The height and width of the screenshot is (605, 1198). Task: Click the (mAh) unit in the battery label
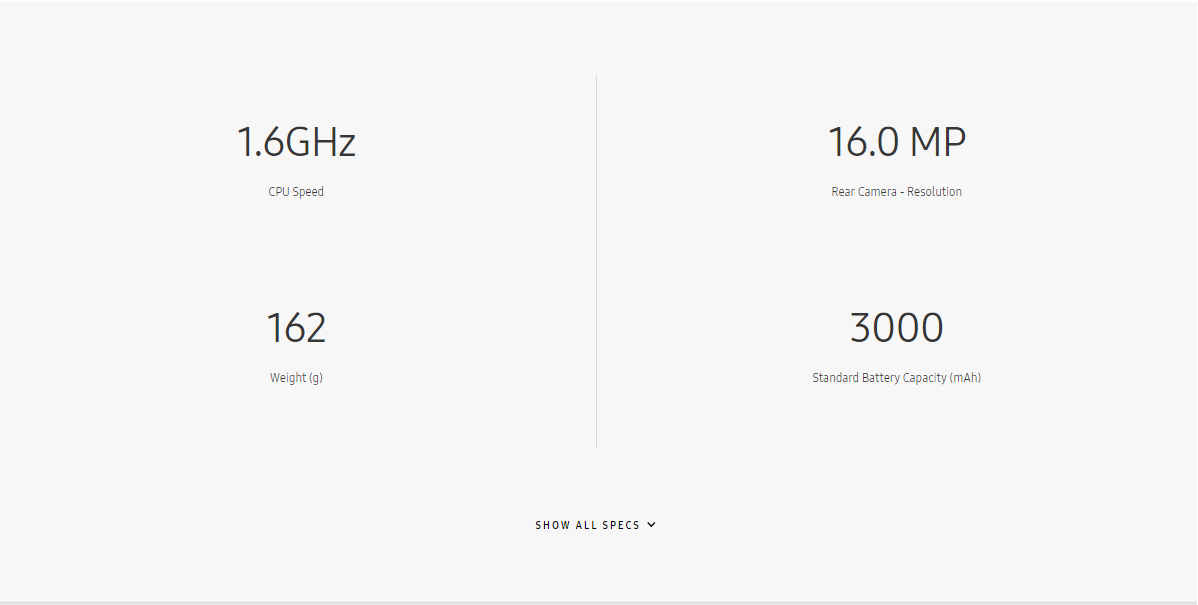click(965, 378)
